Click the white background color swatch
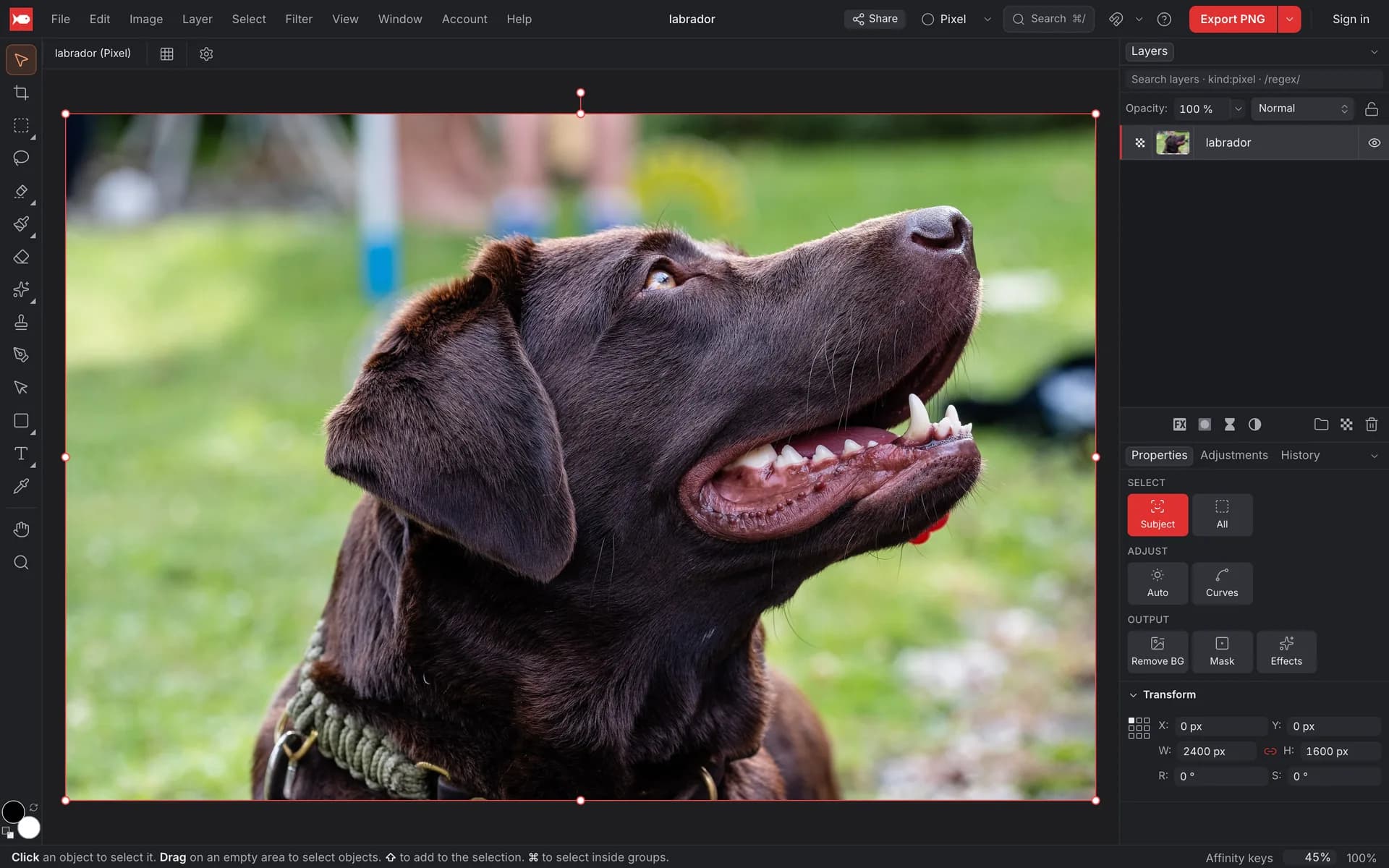Screen dimensions: 1389x868 click(x=29, y=827)
